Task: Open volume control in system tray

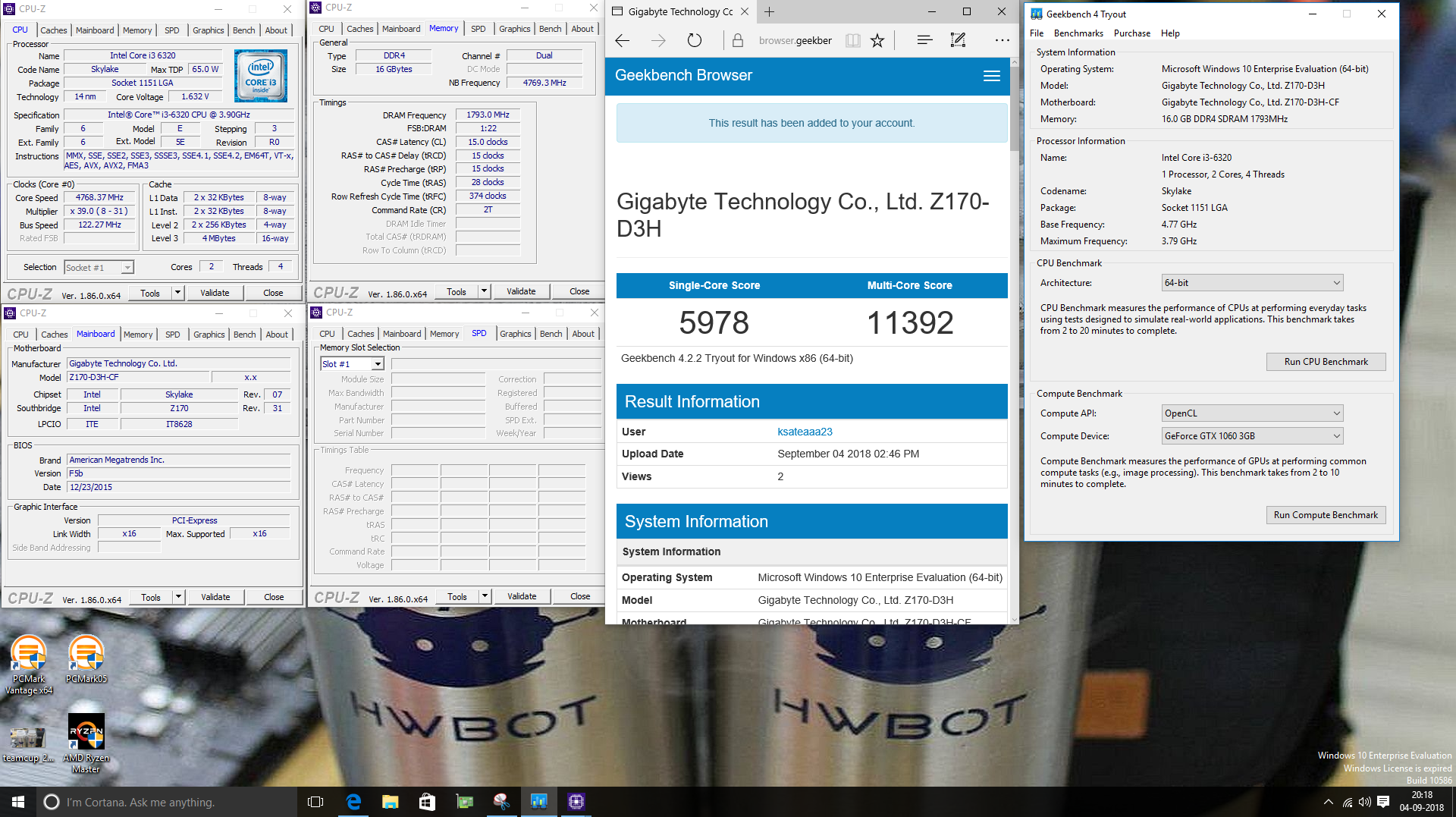Action: (1365, 802)
